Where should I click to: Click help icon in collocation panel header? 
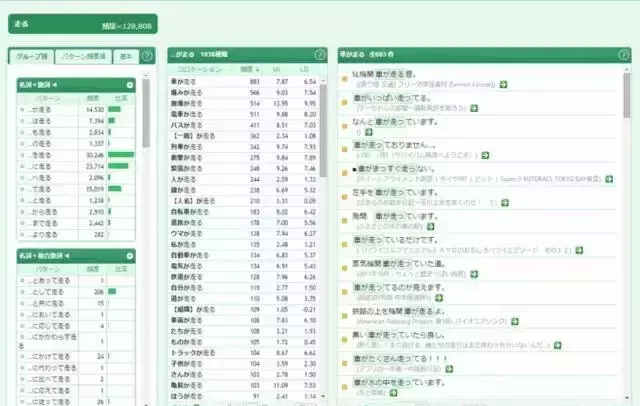coord(320,57)
